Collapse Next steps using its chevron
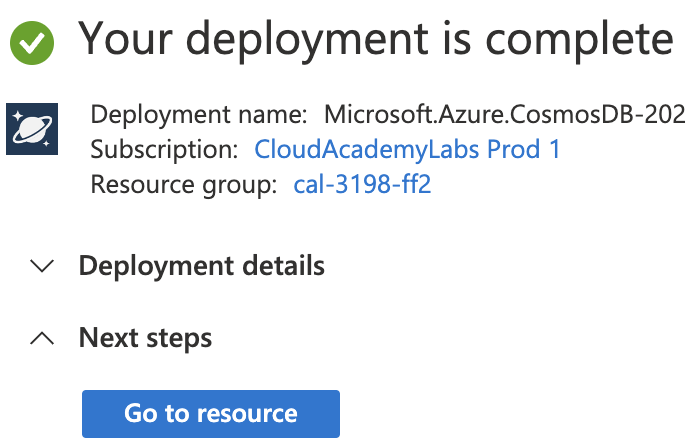This screenshot has height=446, width=686. (x=42, y=338)
